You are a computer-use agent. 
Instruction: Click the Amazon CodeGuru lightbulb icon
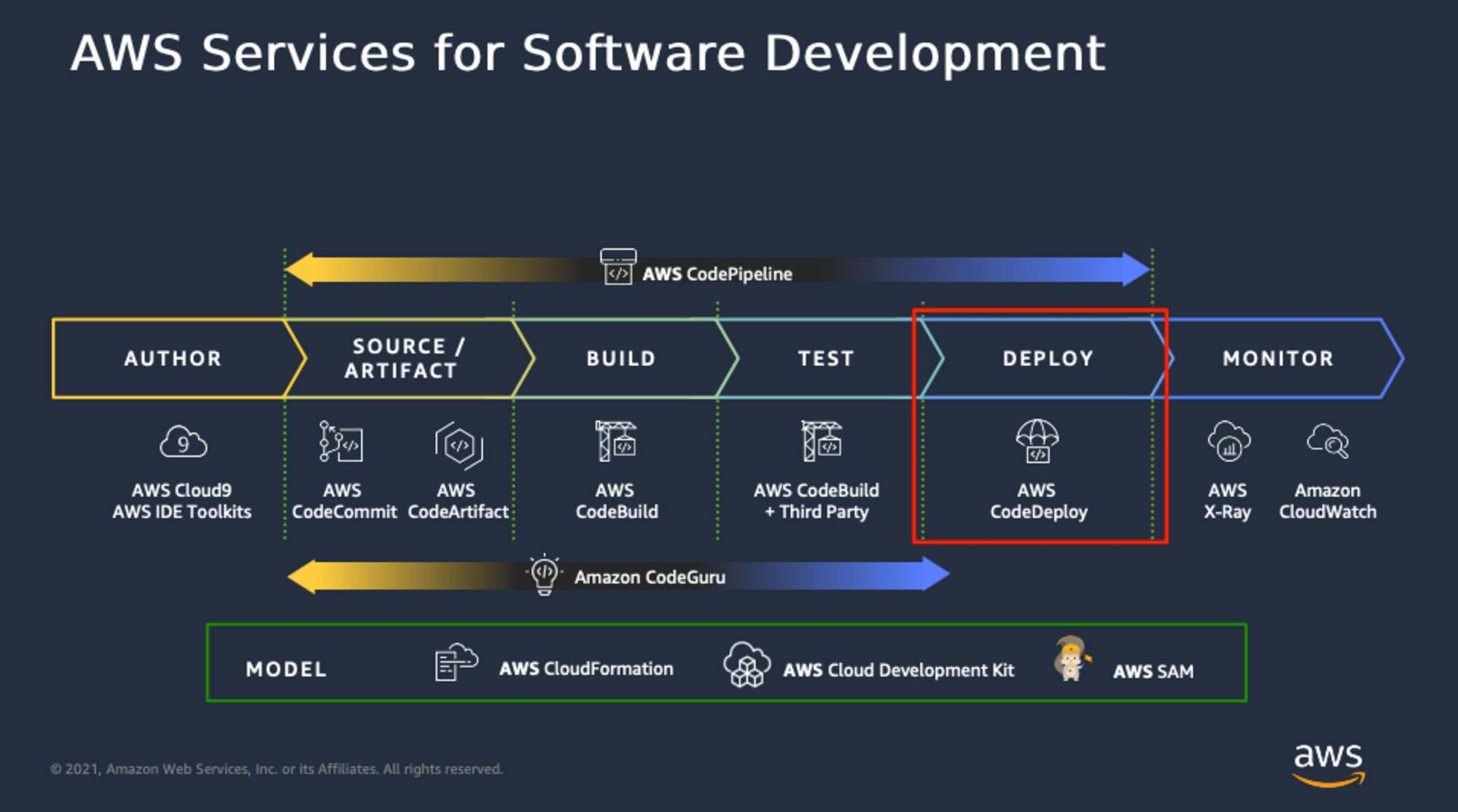545,575
